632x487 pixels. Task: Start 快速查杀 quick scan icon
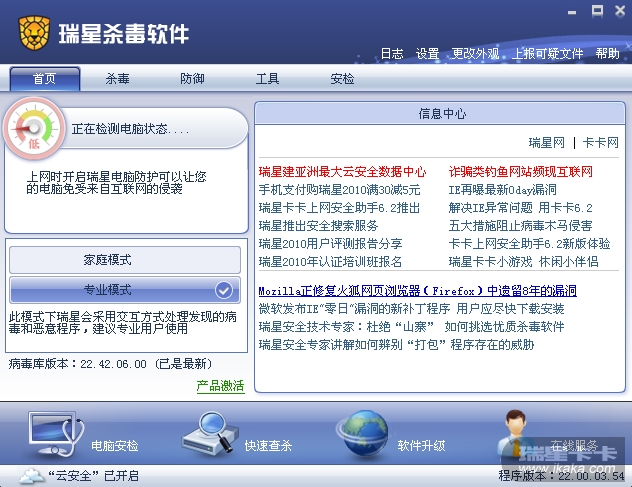pyautogui.click(x=210, y=433)
